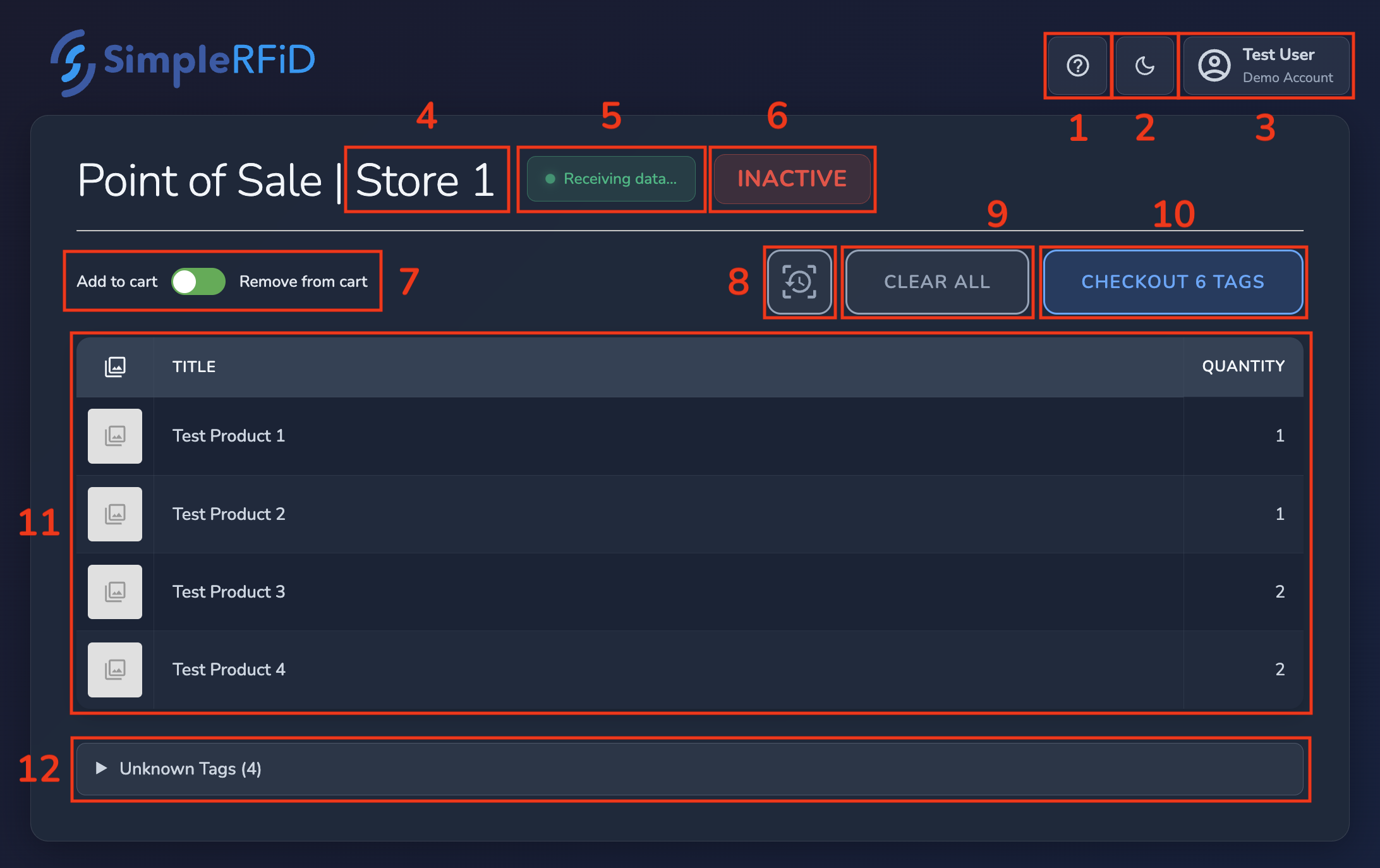The image size is (1380, 868).
Task: Click Test Product 4 image placeholder
Action: (115, 670)
